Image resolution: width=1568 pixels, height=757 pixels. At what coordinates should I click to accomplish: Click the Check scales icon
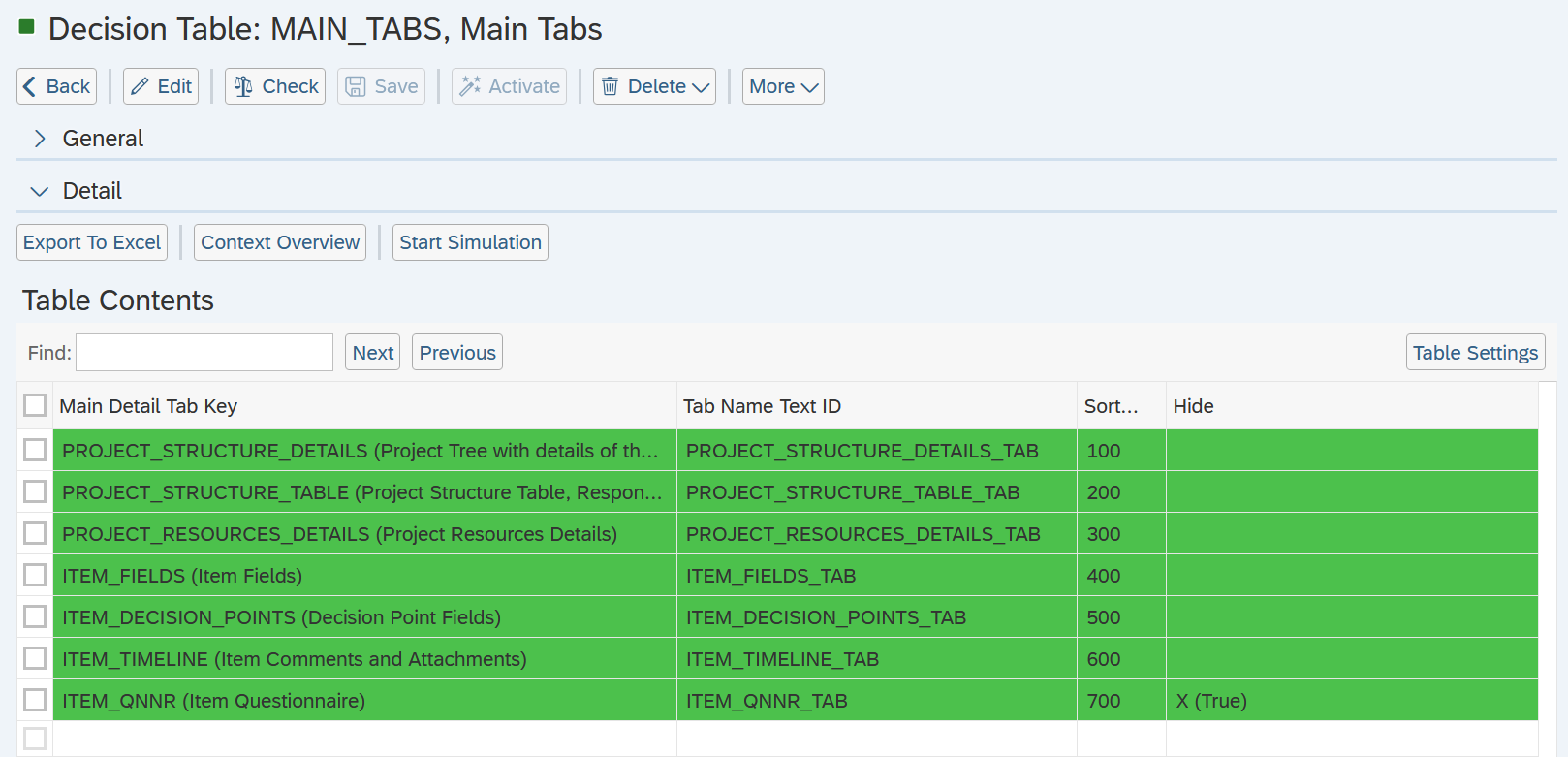pos(243,86)
